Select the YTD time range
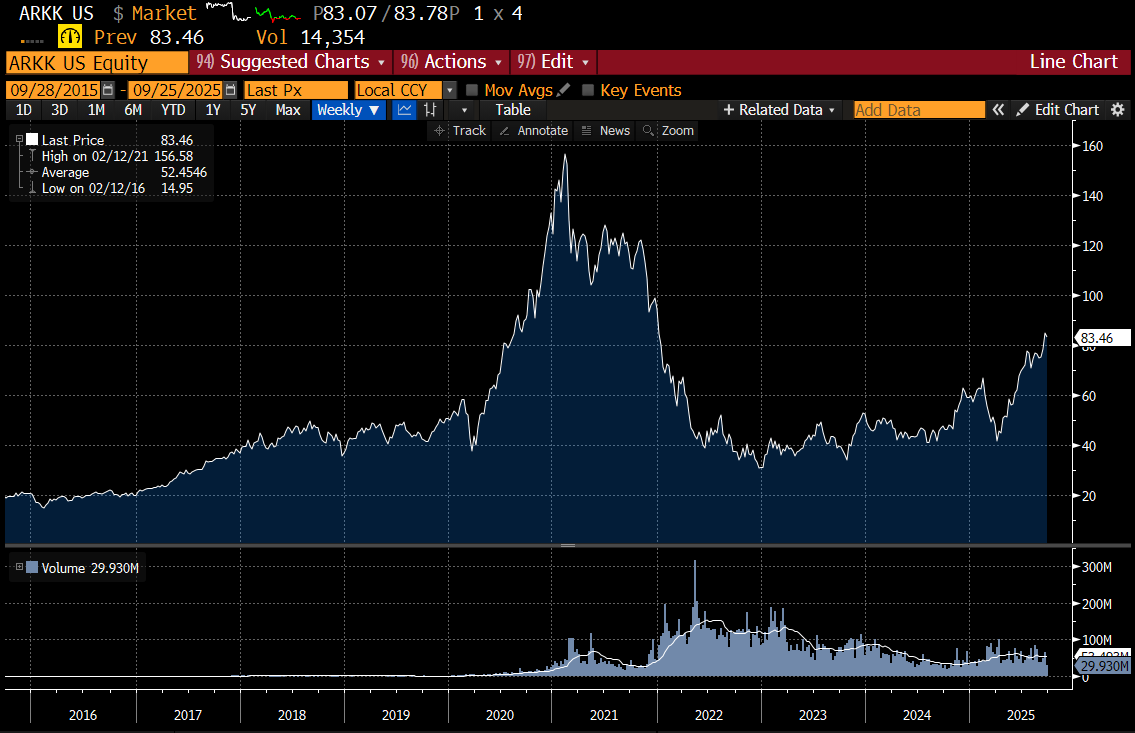Screen dimensions: 1135x733 173,110
